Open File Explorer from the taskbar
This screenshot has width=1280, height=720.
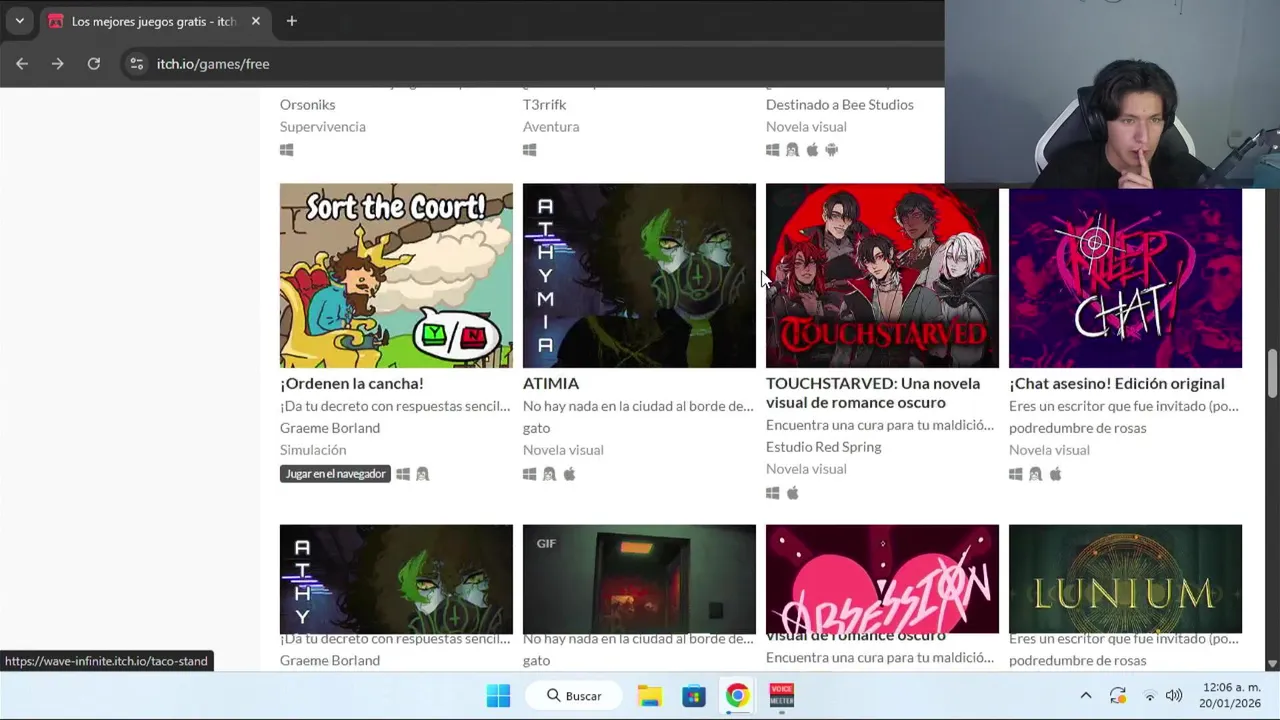click(x=650, y=695)
